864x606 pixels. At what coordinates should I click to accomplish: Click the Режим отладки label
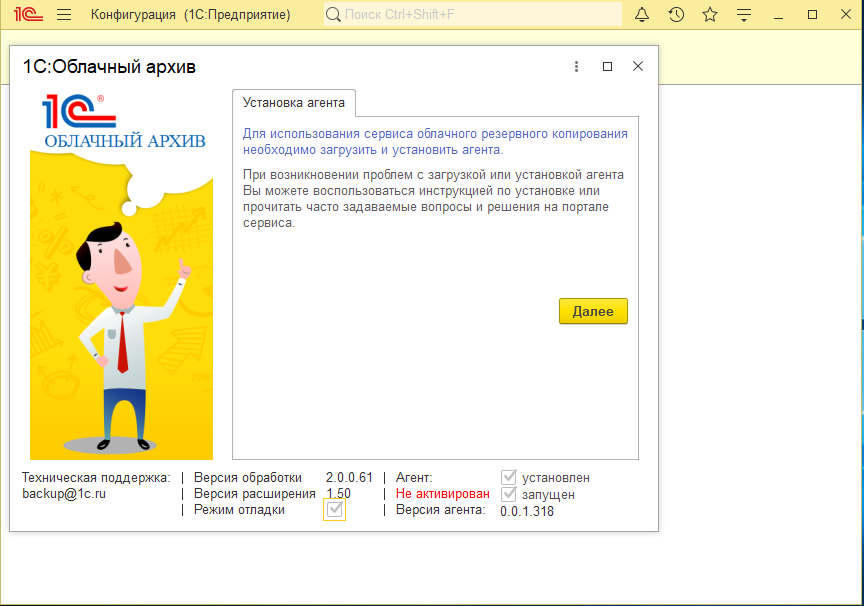[x=239, y=510]
